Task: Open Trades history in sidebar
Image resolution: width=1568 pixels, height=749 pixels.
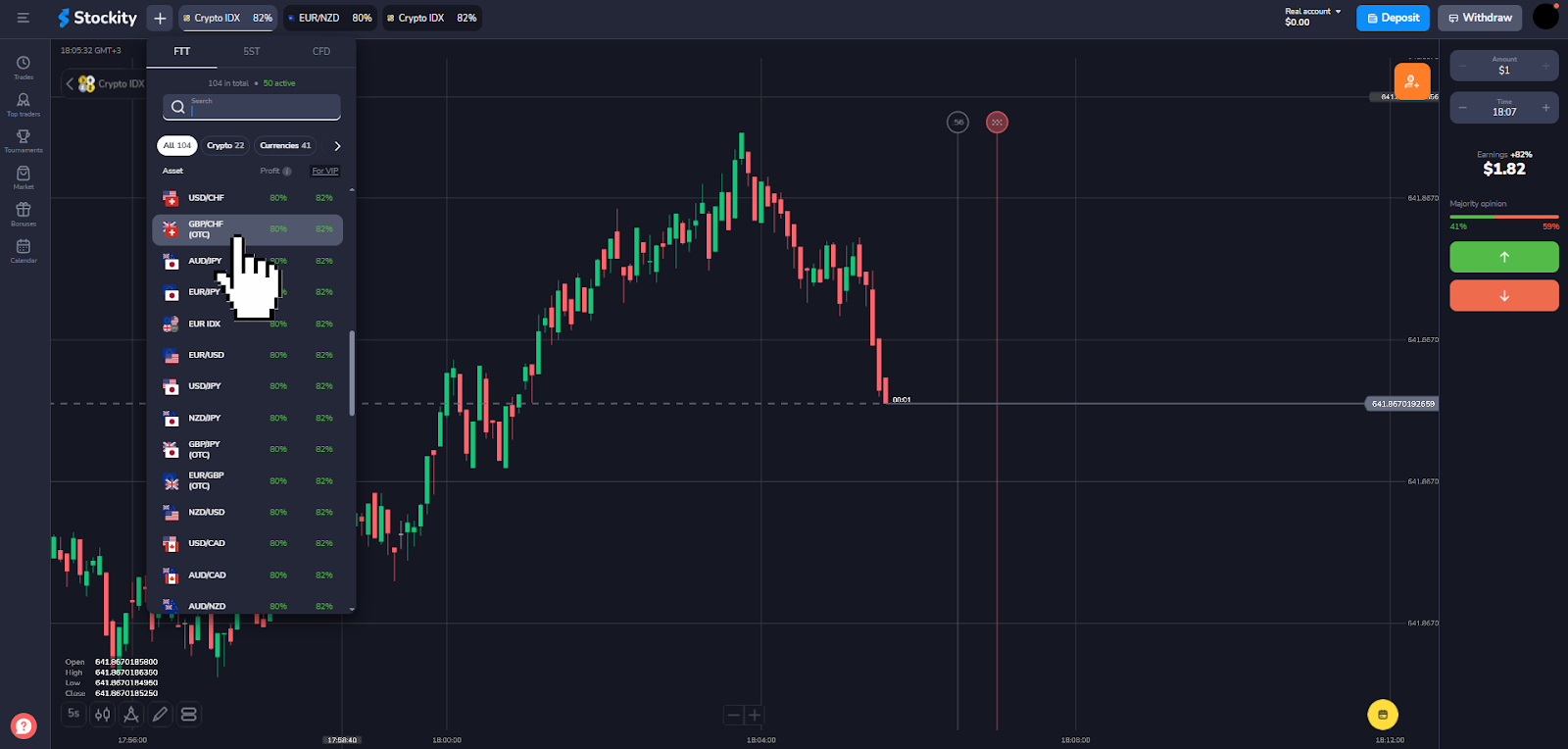Action: (24, 68)
